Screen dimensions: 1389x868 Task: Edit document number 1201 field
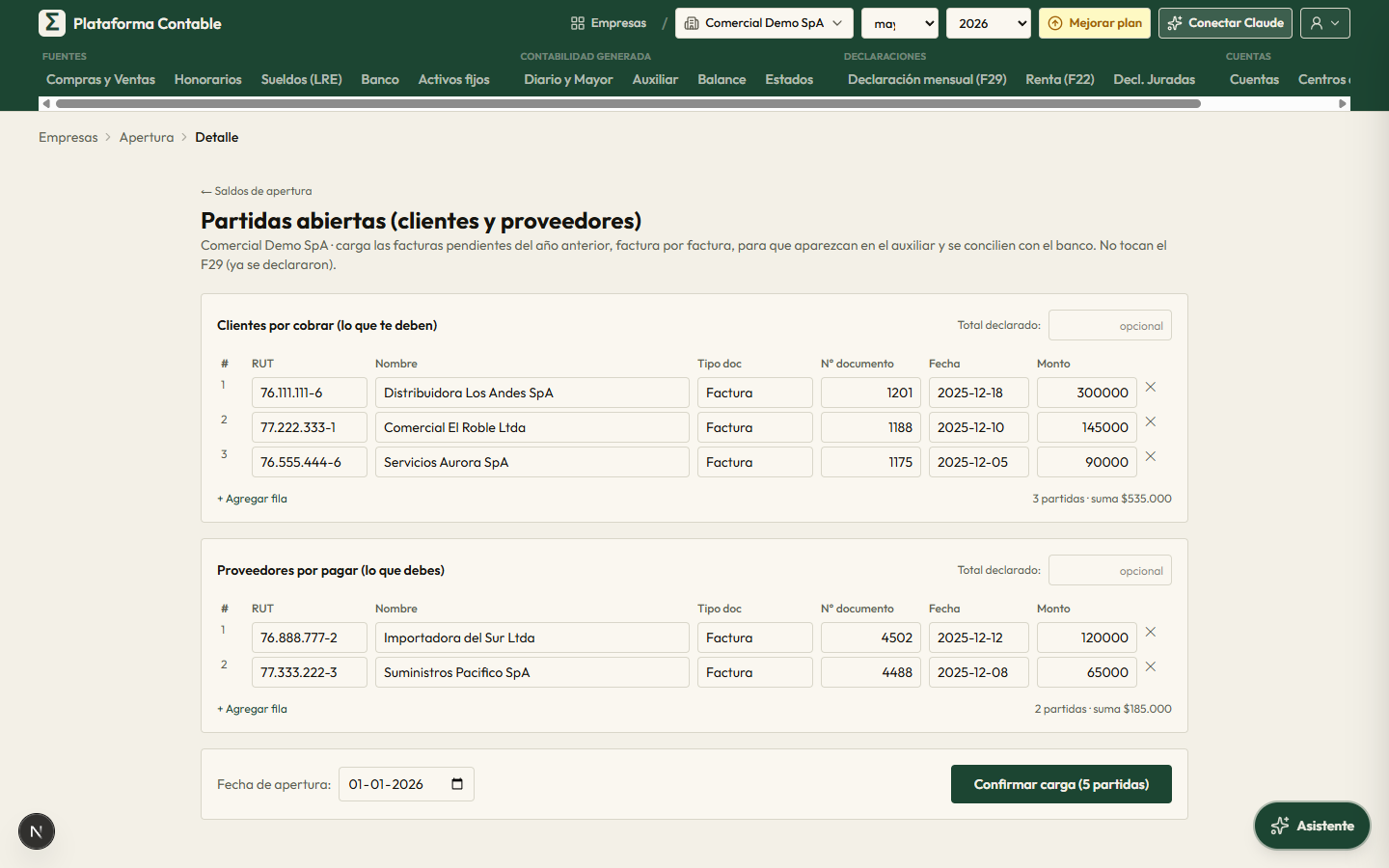871,393
